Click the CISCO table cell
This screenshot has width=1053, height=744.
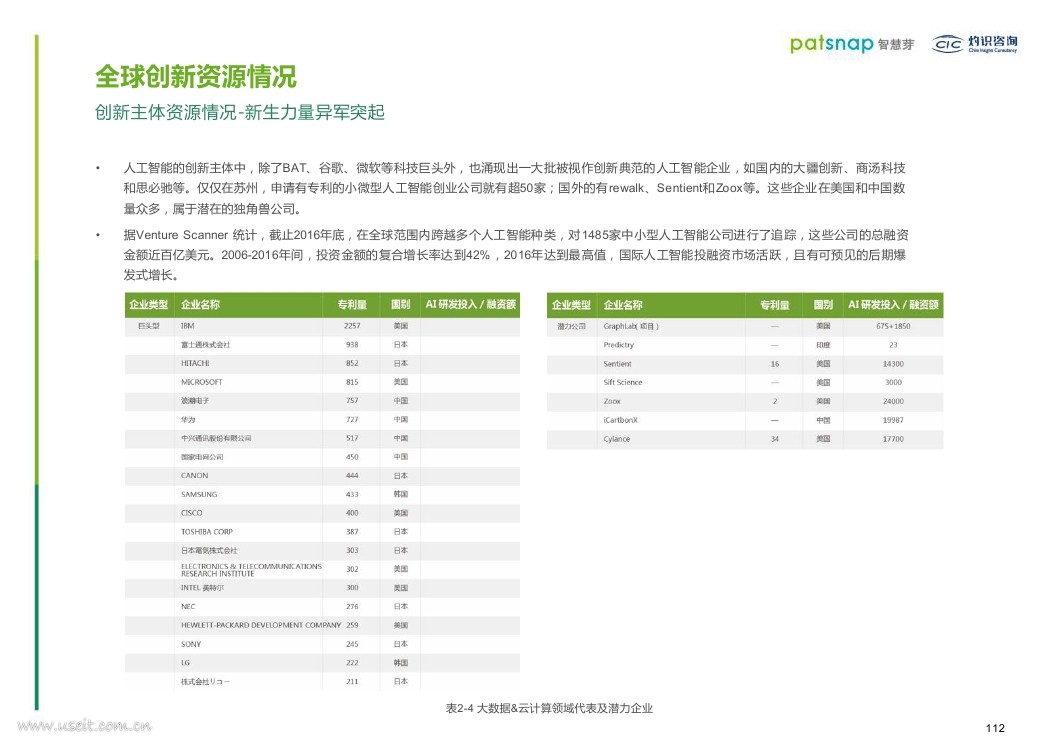coord(191,513)
